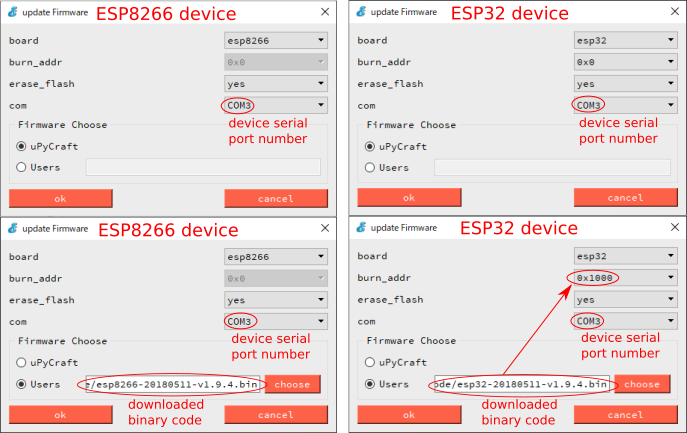Click cancel in ESP32 dialog with burn_addr 0x0
Viewport: 687px width, 433px height.
(626, 198)
